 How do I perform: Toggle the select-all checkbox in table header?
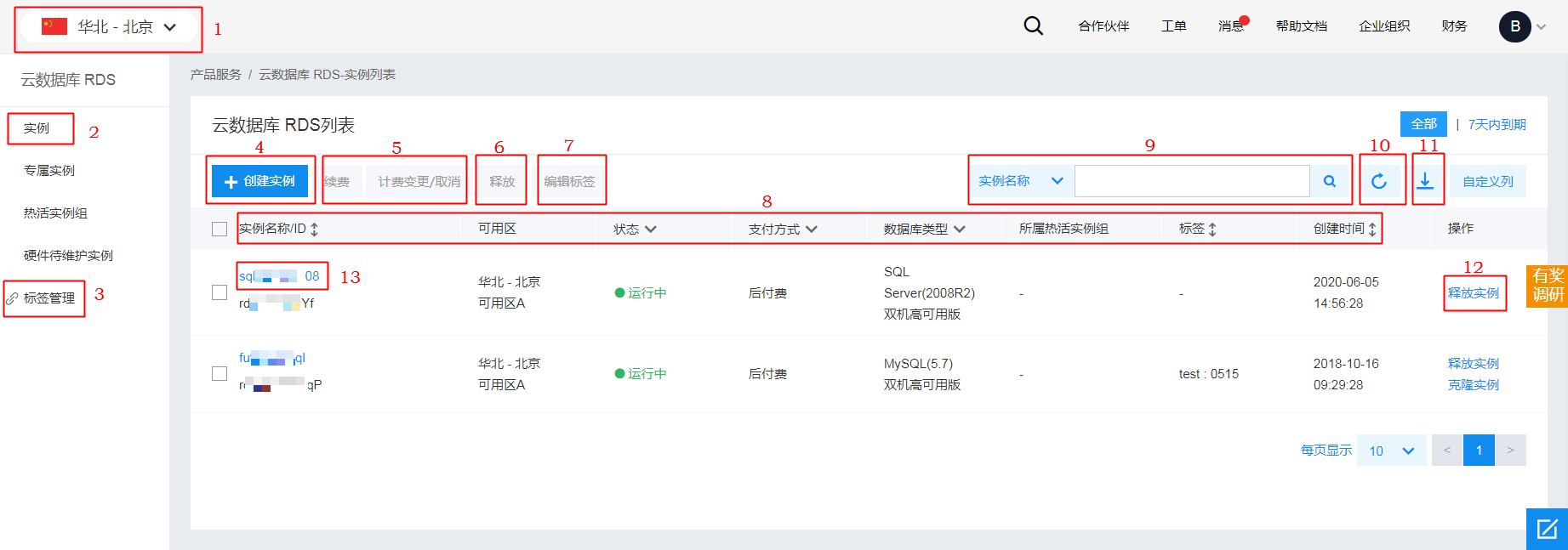pos(220,229)
